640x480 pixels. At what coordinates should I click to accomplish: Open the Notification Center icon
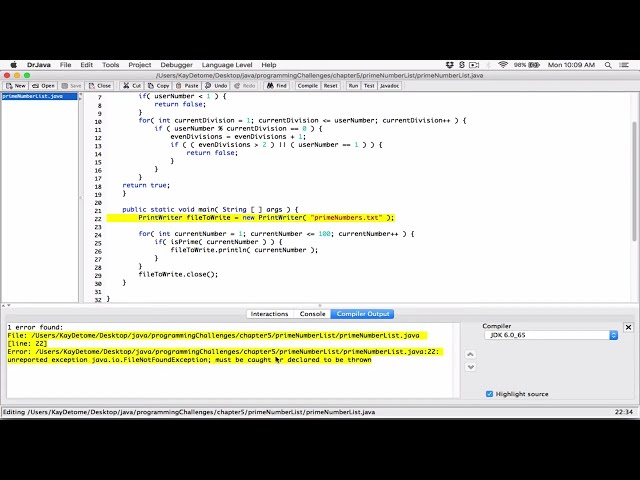pyautogui.click(x=624, y=65)
